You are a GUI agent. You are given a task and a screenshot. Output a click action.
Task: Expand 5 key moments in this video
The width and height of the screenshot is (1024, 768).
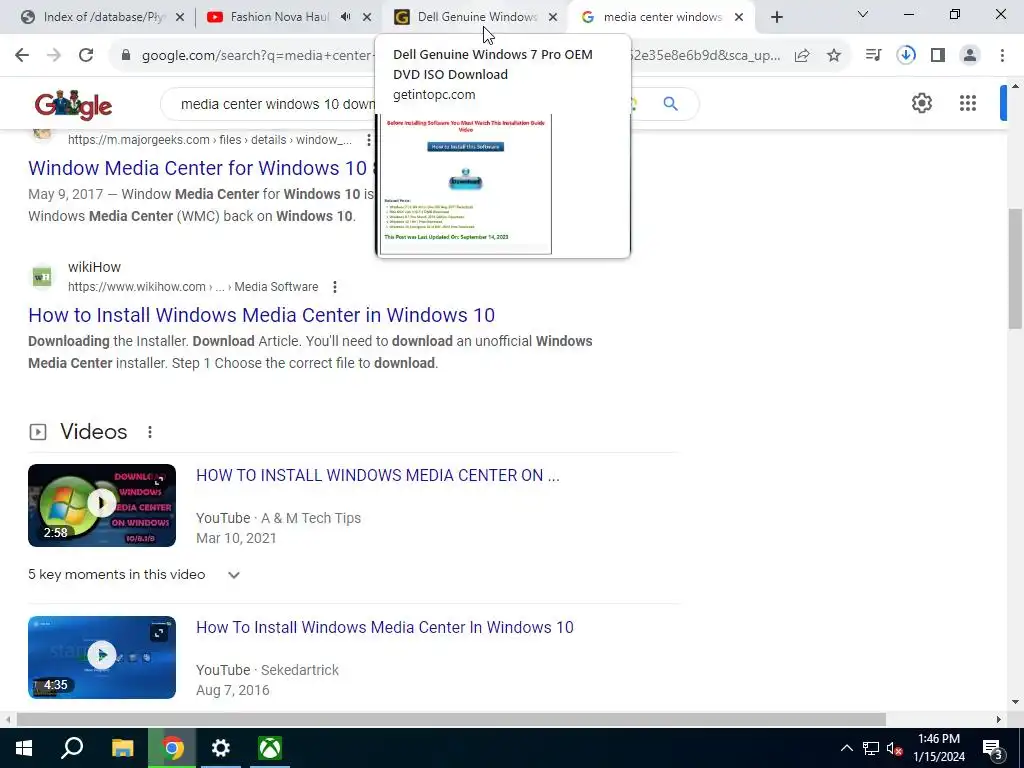click(x=234, y=575)
